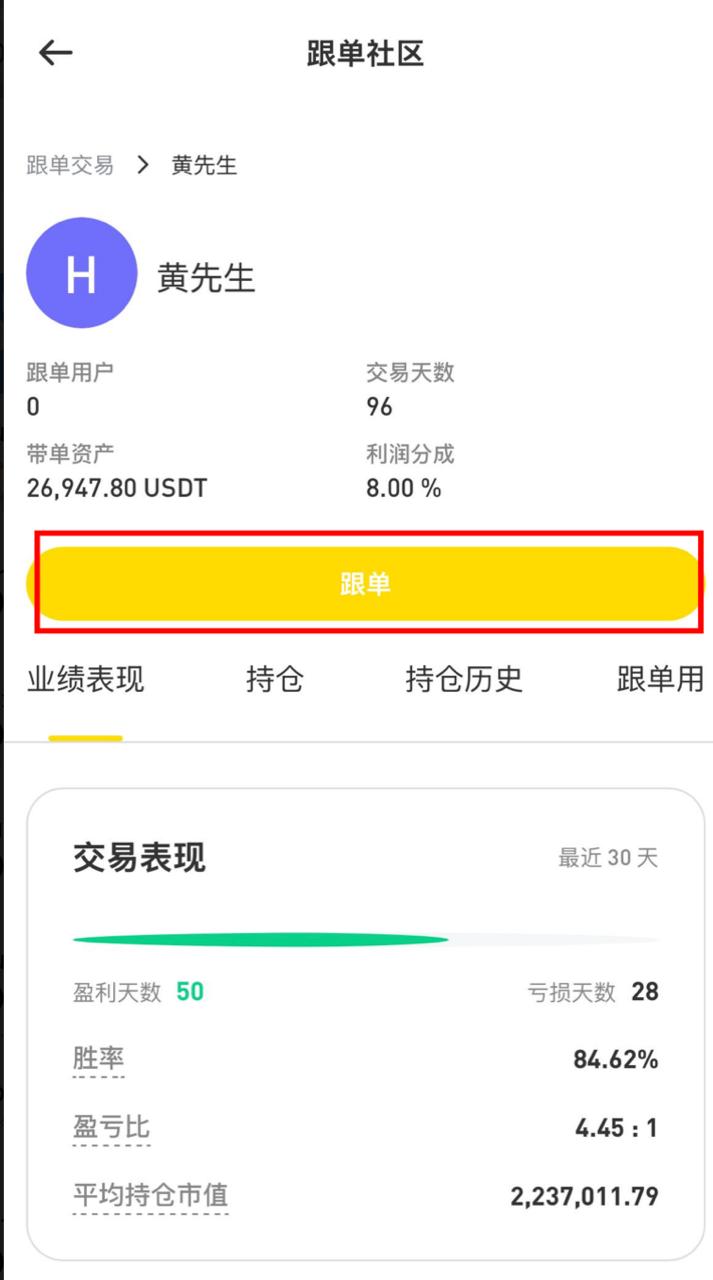Click the breadcrumb chevron separator
This screenshot has height=1280, width=713.
[143, 165]
